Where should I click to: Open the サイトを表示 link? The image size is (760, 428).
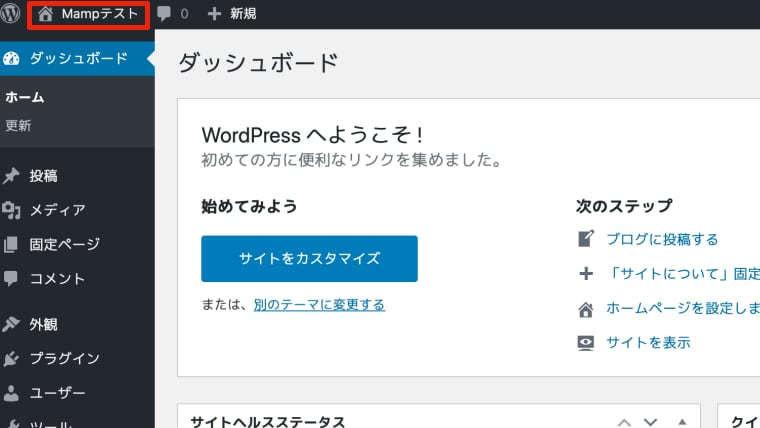pos(648,343)
